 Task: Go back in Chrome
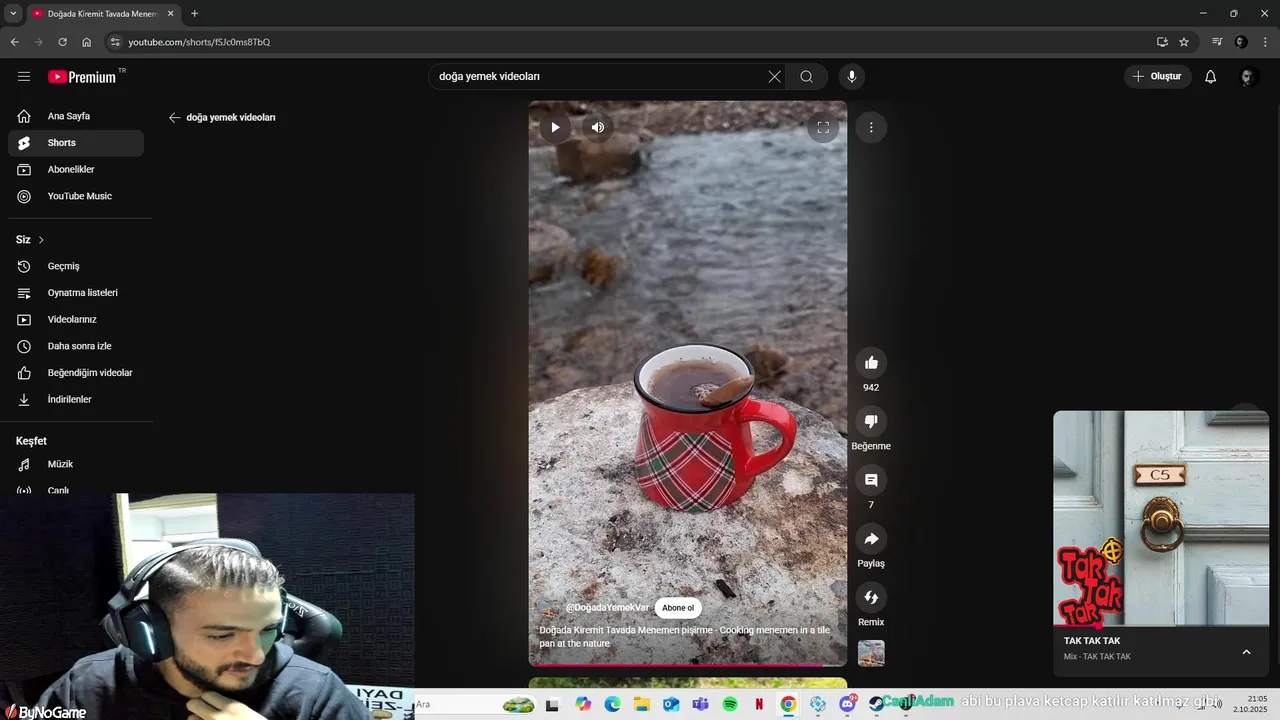[x=14, y=42]
